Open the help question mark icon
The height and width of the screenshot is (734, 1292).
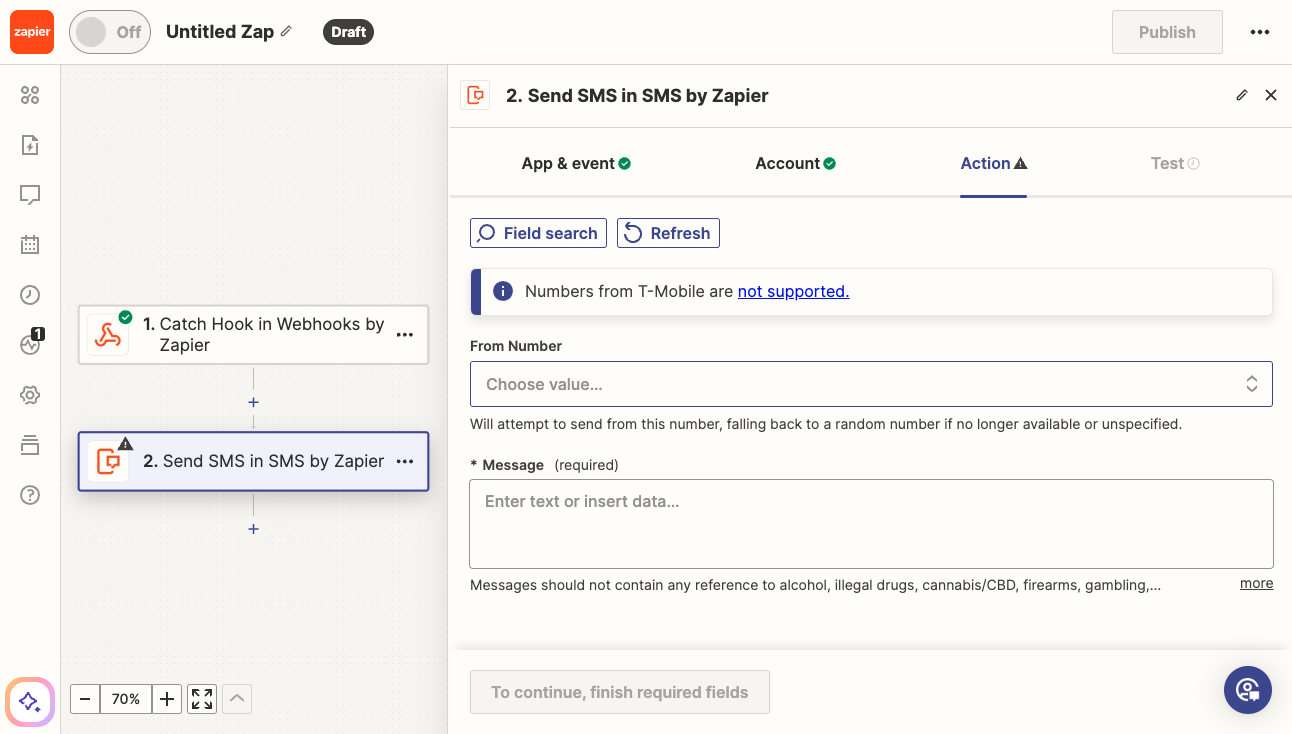pyautogui.click(x=30, y=495)
